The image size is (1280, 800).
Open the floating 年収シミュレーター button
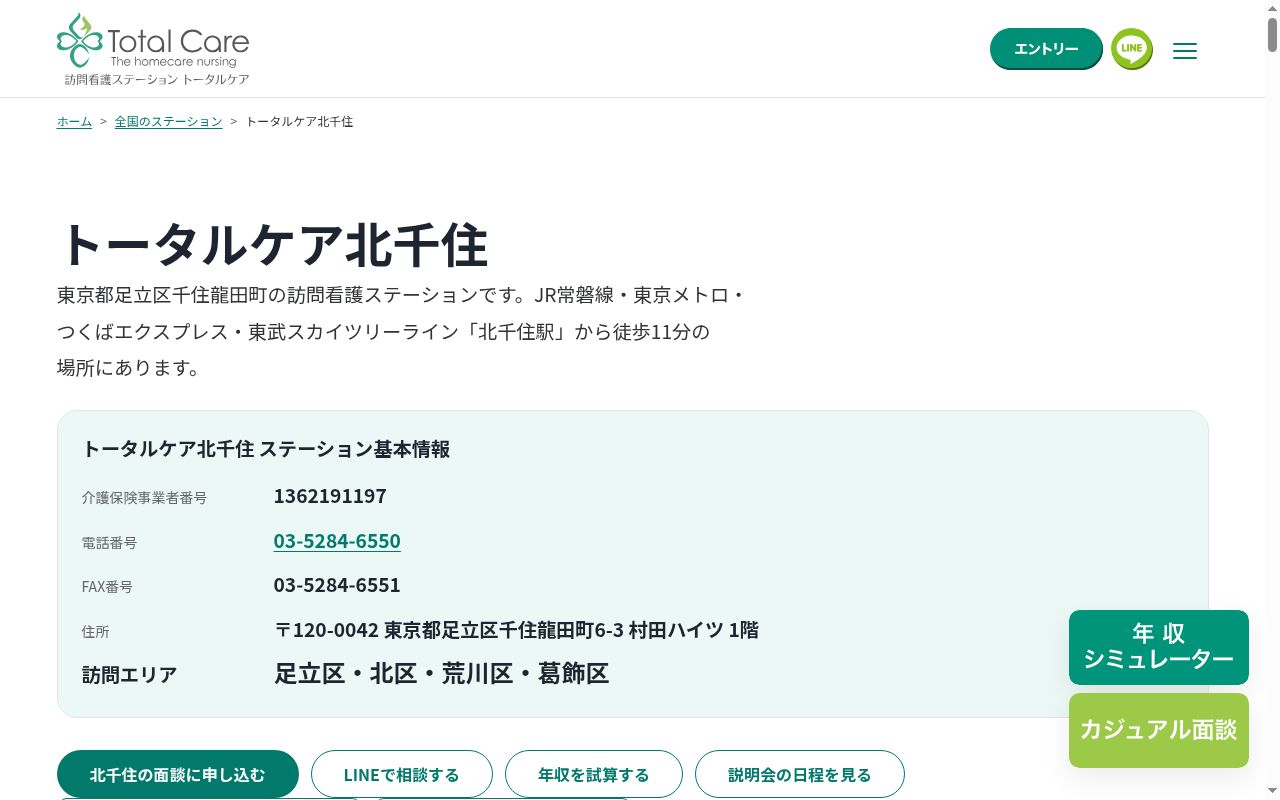point(1159,647)
